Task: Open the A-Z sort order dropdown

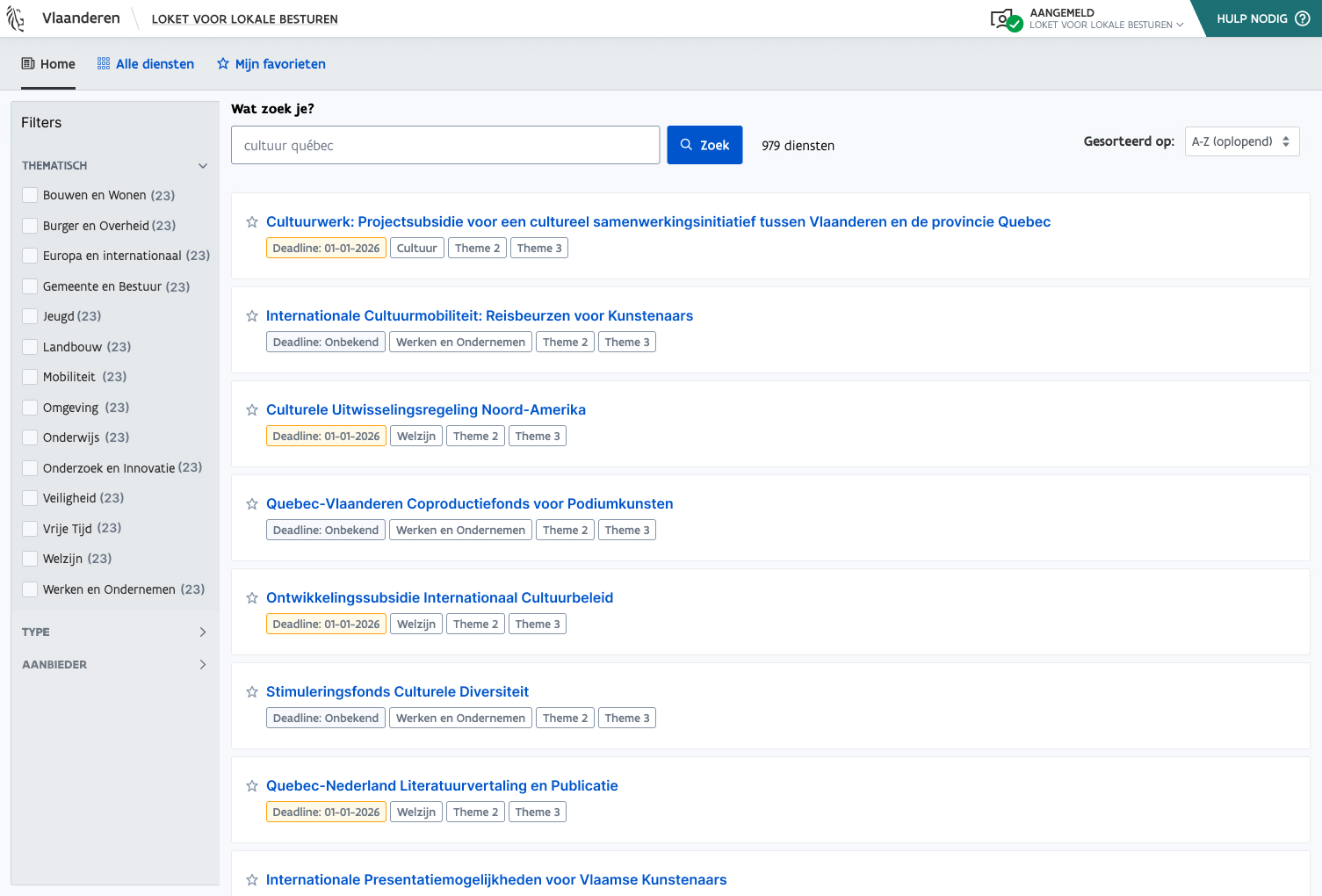Action: click(x=1241, y=141)
